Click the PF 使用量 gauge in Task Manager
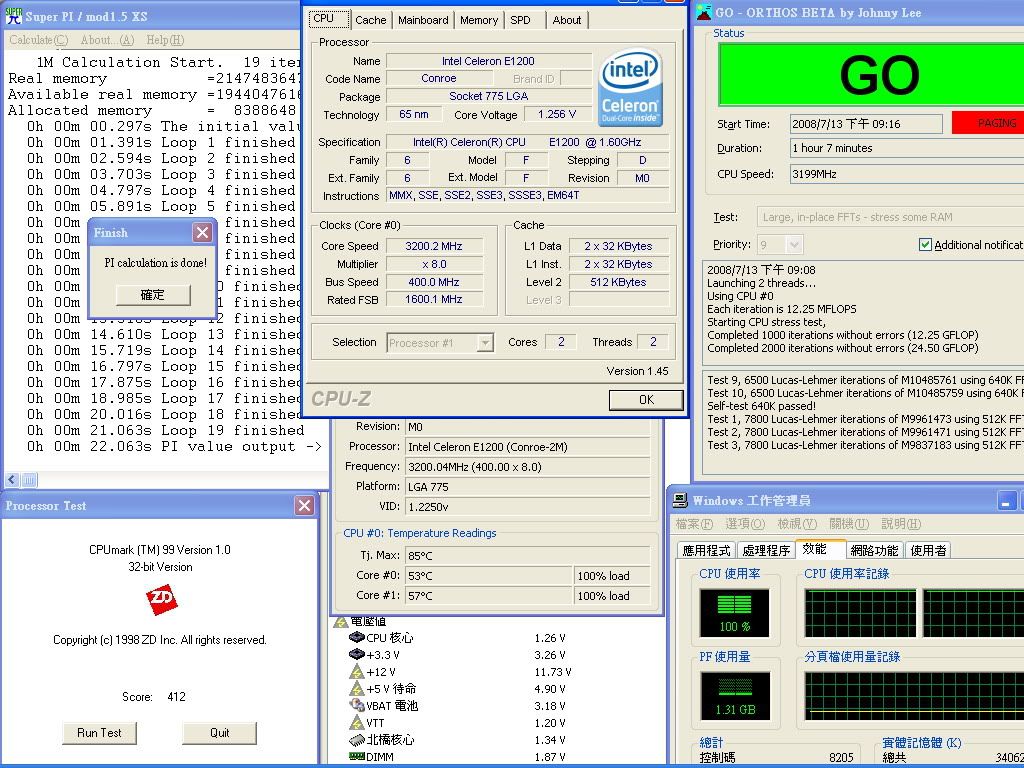The width and height of the screenshot is (1024, 768). pos(735,696)
